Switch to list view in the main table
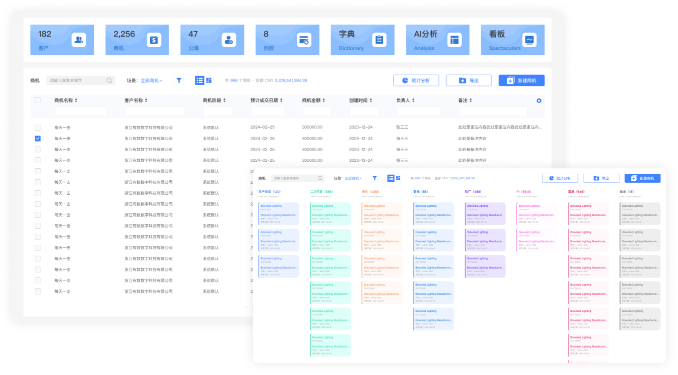 pos(199,80)
